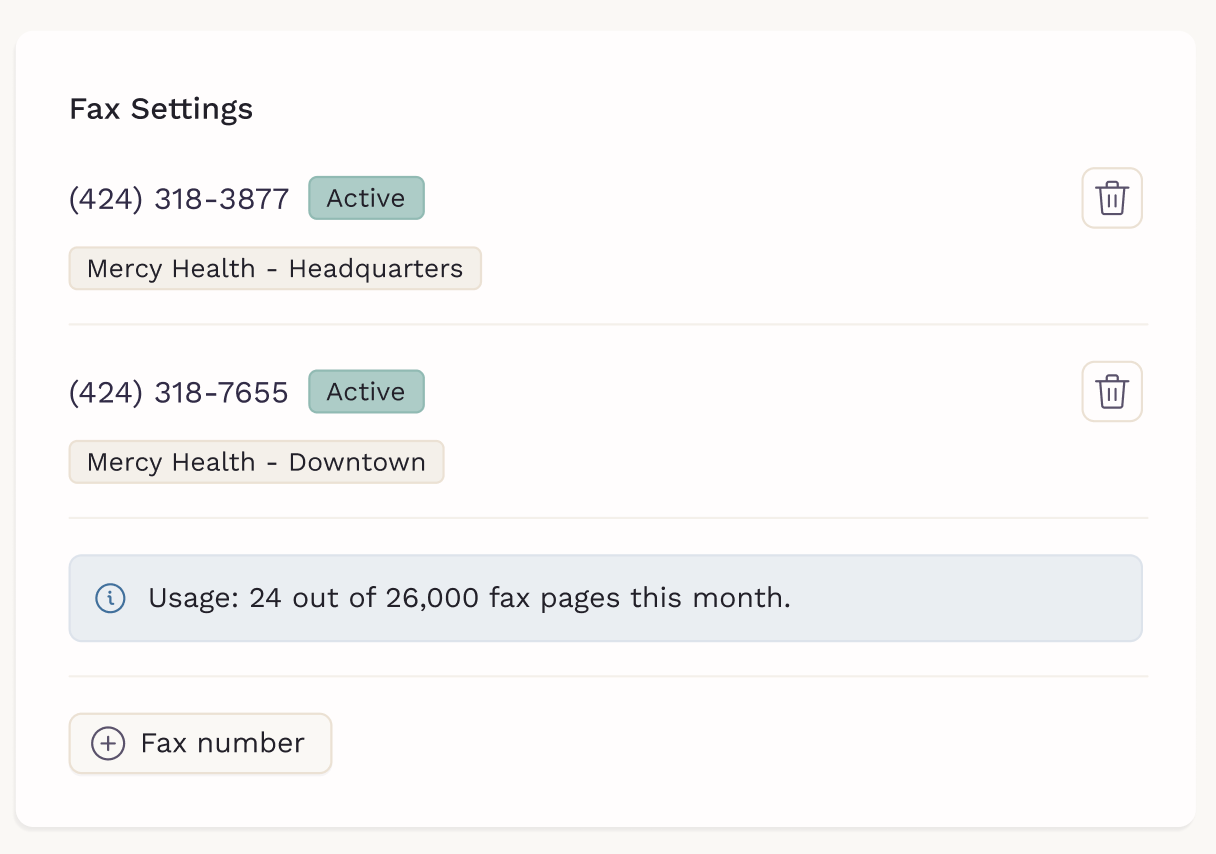Click the fax pages usage banner text
The image size is (1216, 854).
coord(469,598)
